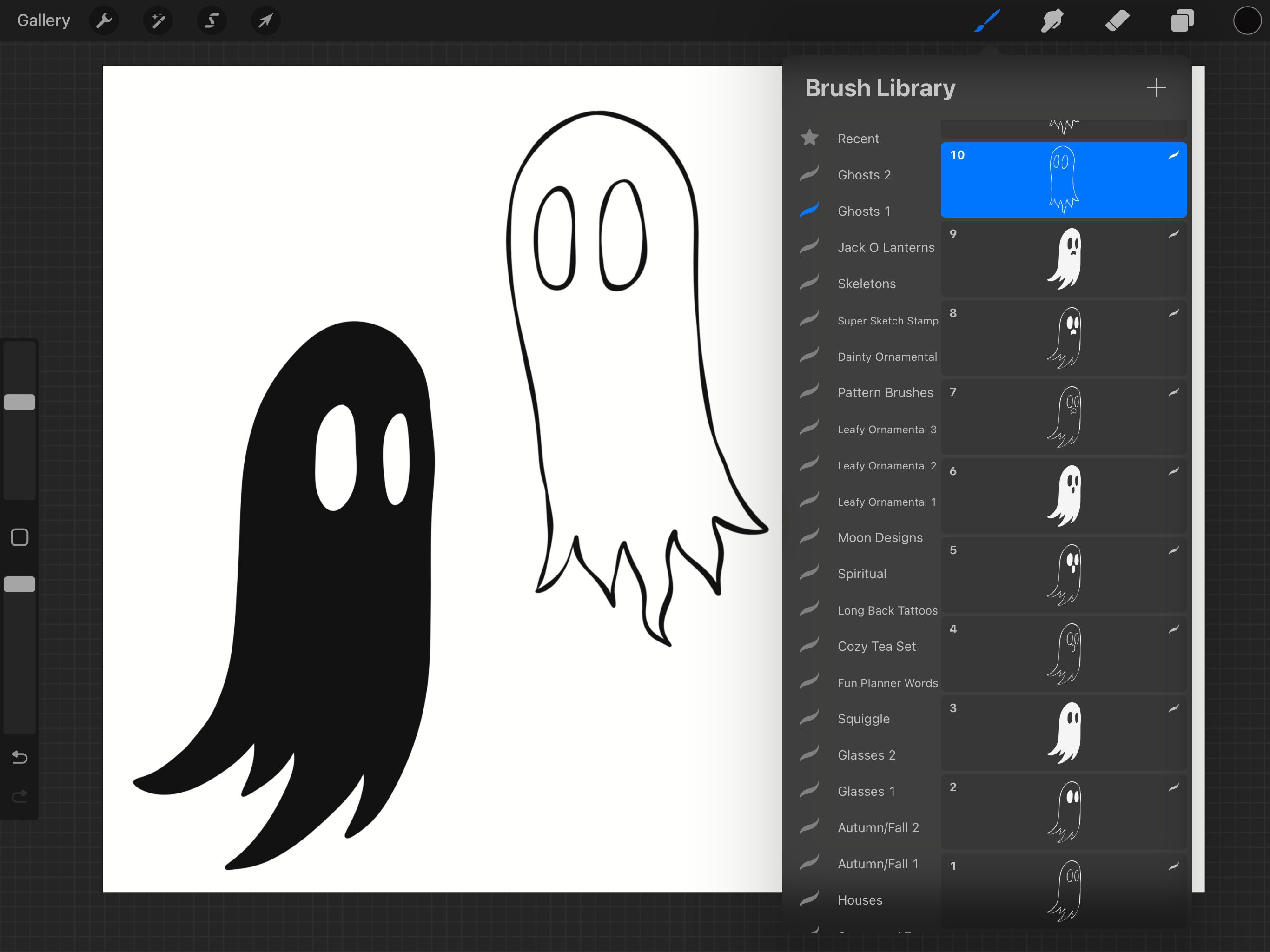Image resolution: width=1270 pixels, height=952 pixels.
Task: Adjust the brush size slider
Action: (20, 402)
